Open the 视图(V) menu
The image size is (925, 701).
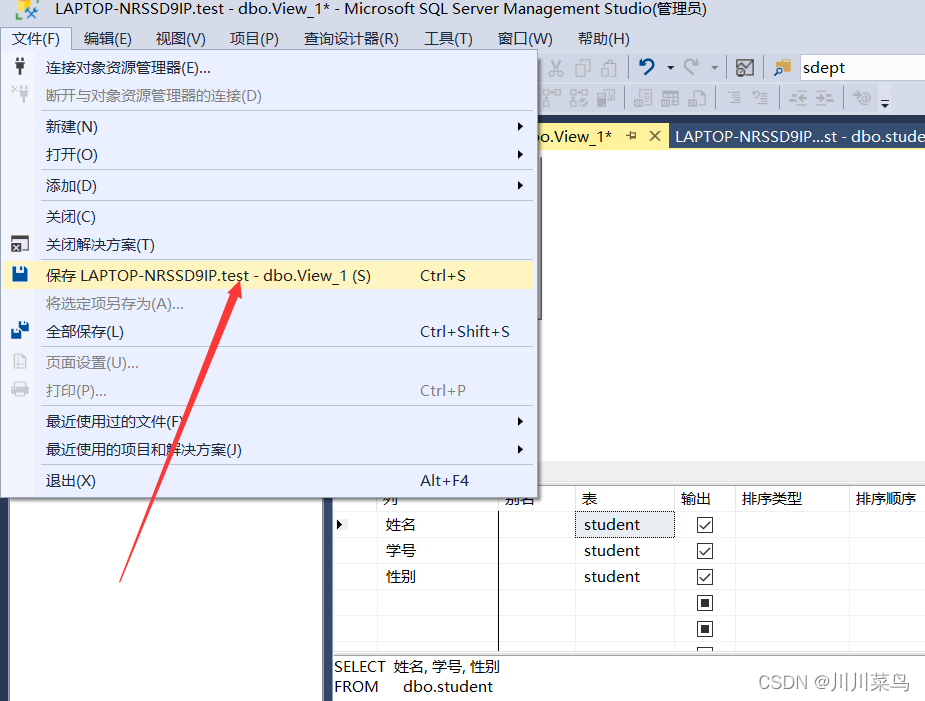tap(181, 39)
